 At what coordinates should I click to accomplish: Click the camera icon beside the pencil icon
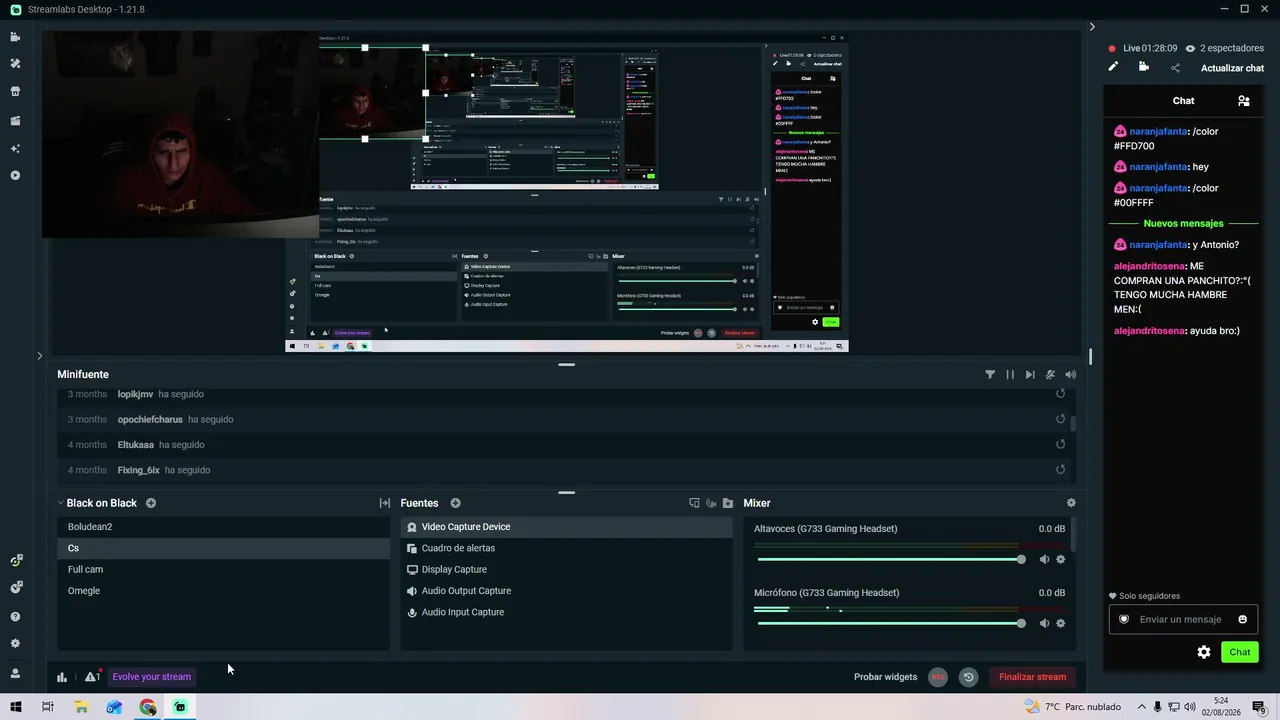(x=1144, y=67)
